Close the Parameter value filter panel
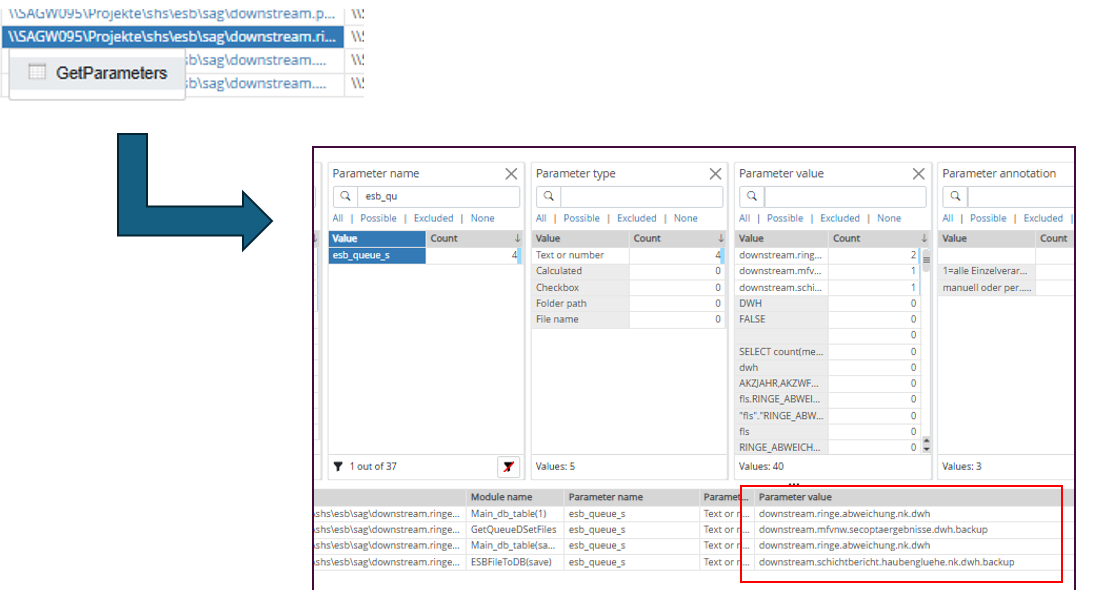Screen dimensions: 1096x590 point(919,174)
